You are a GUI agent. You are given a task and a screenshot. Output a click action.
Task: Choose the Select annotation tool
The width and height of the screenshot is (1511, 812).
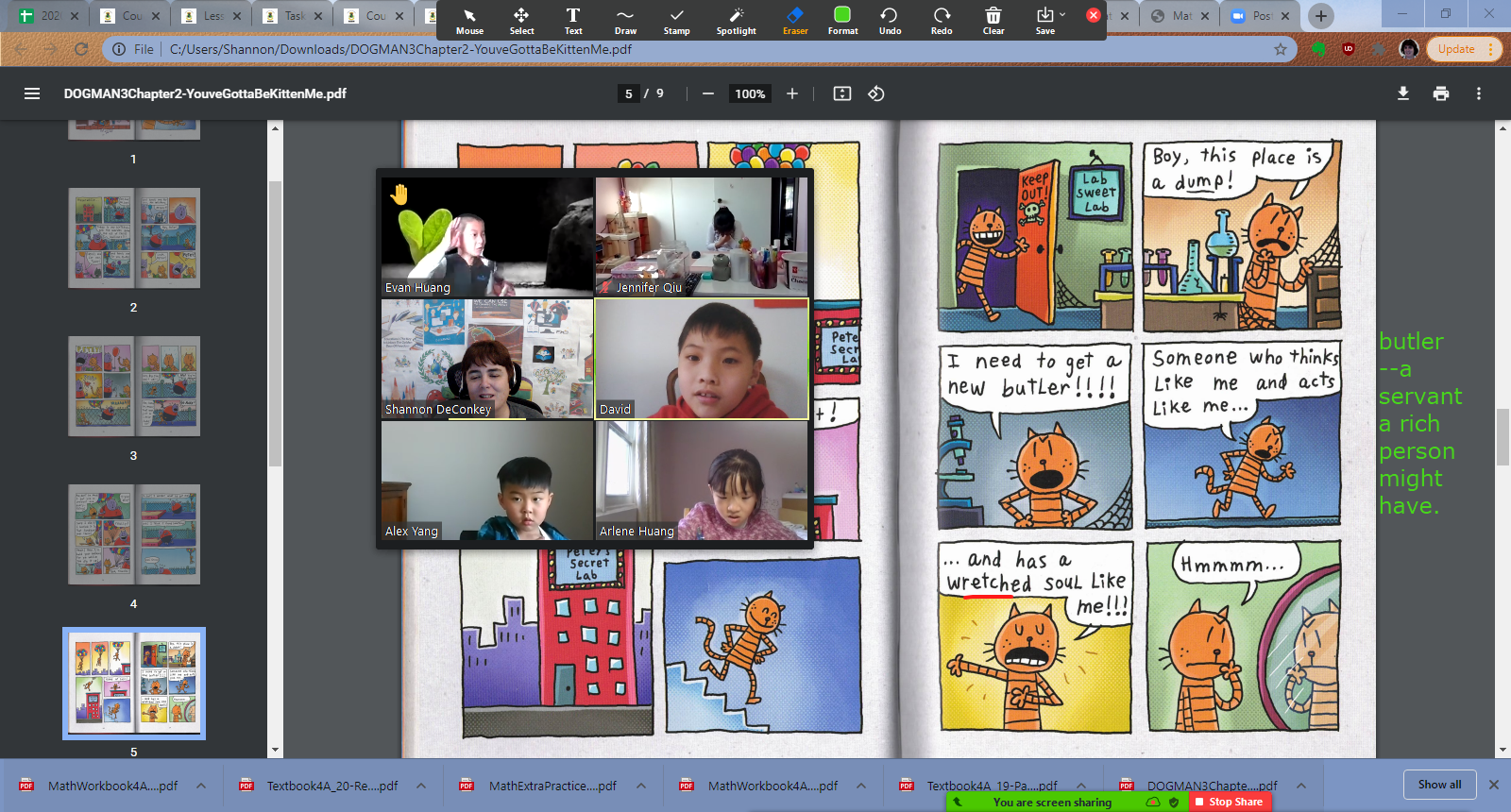521,21
